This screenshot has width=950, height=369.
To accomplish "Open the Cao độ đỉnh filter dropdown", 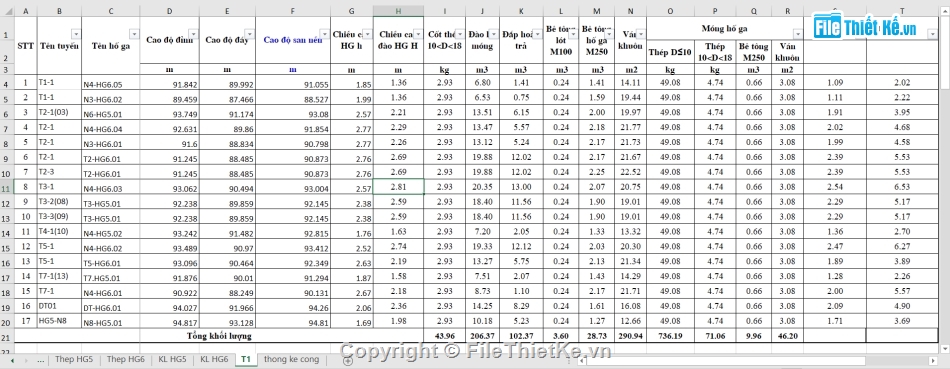I will 193,34.
